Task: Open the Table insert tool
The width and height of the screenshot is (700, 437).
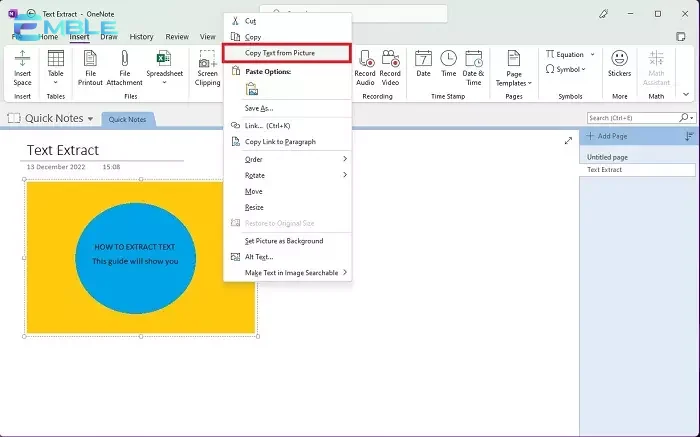Action: tap(56, 67)
